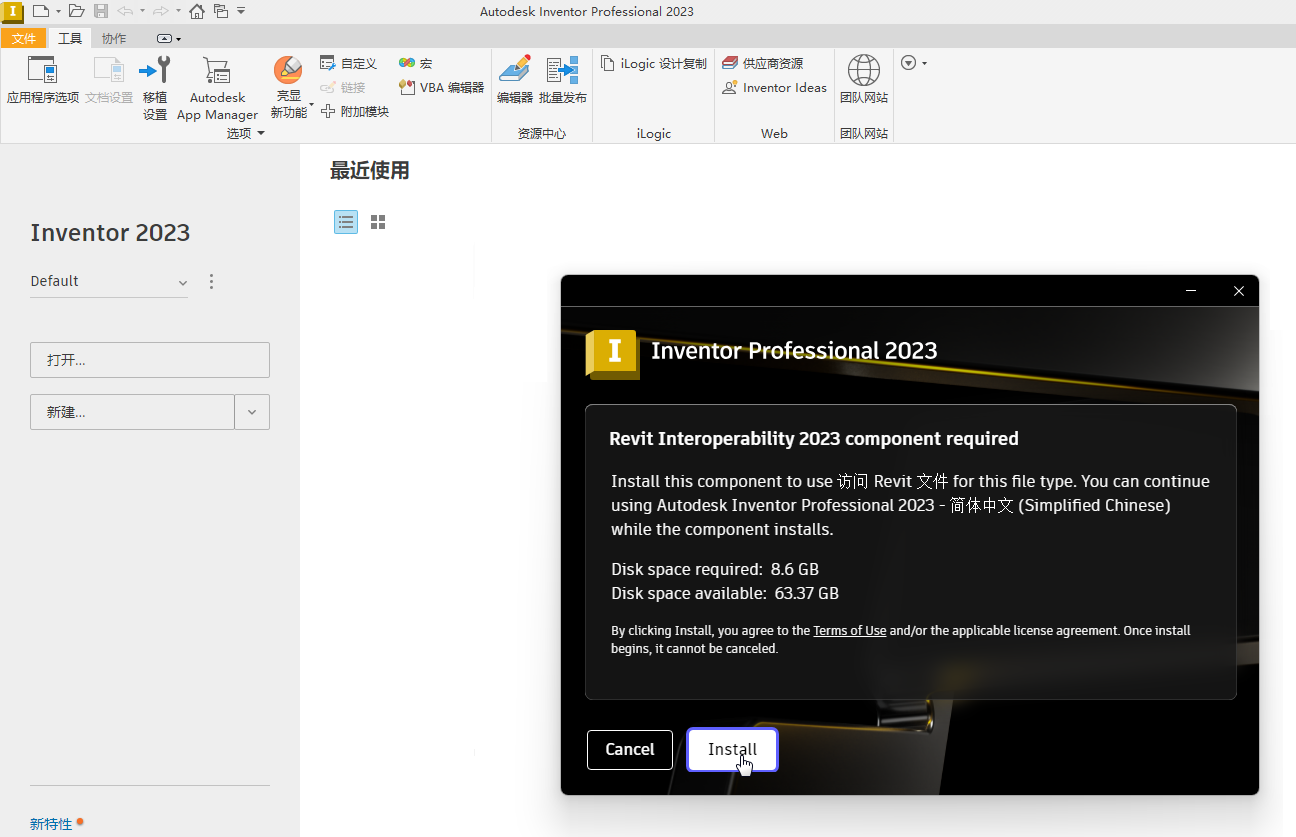
Task: Toggle the ribbon minimize button
Action: (165, 39)
